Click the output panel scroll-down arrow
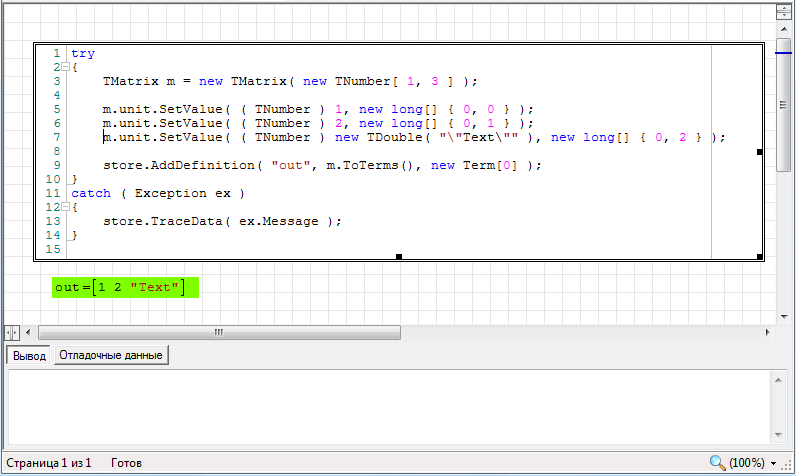This screenshot has height=476, width=796. point(777,434)
